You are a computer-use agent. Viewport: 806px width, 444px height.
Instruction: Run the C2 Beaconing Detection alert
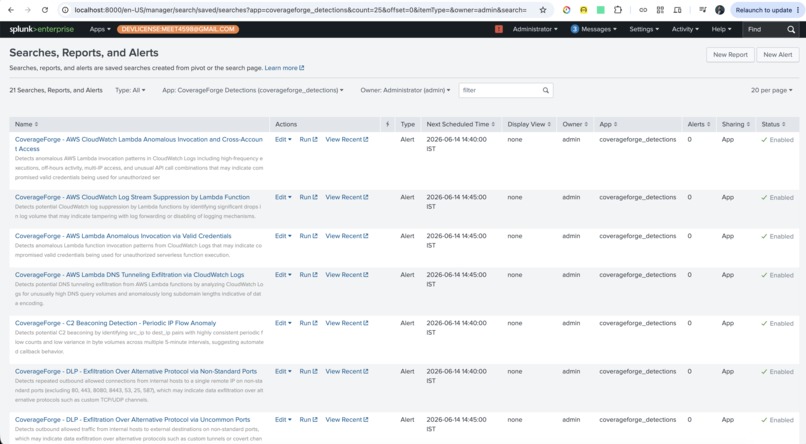click(x=308, y=323)
